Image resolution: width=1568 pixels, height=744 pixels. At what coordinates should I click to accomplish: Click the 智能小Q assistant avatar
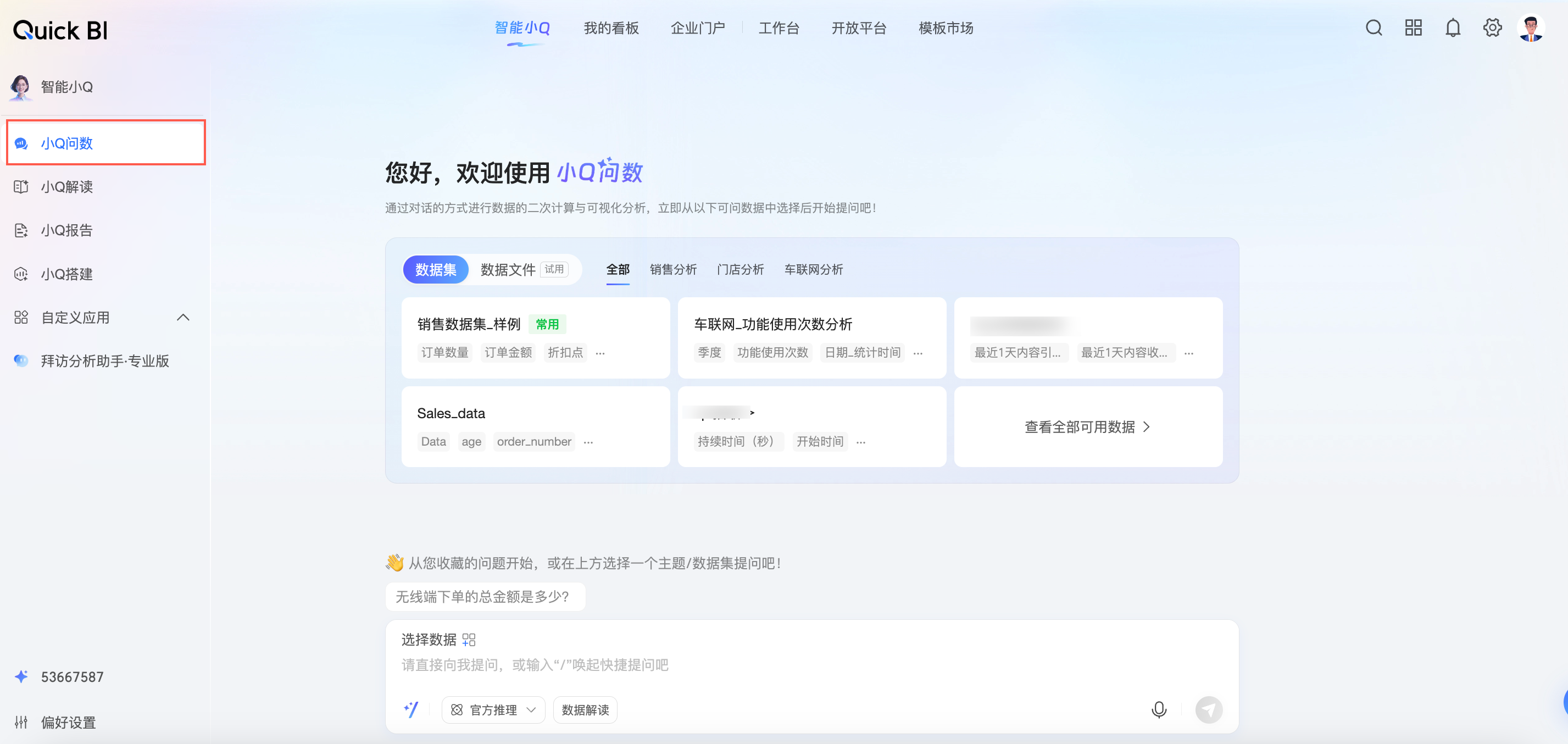point(20,87)
